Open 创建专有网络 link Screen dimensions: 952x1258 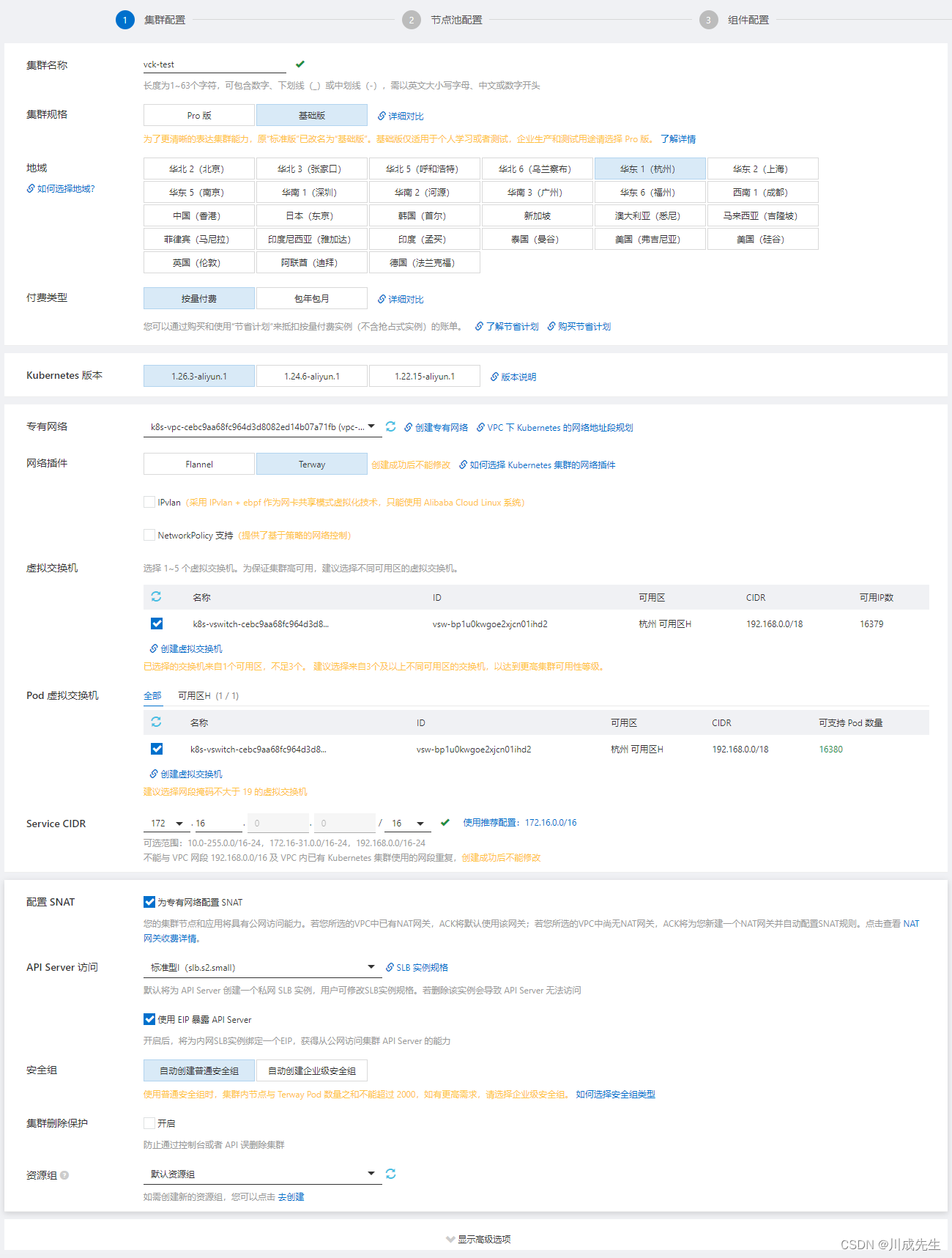point(436,427)
